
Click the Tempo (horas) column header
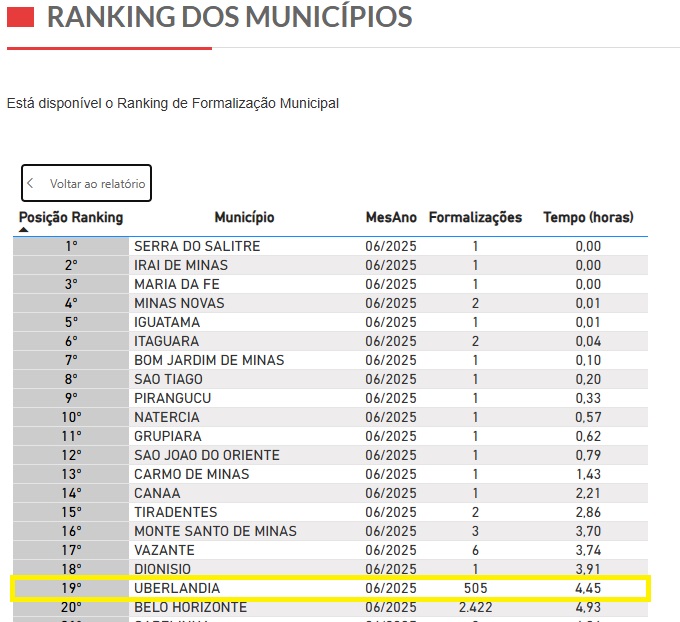588,217
